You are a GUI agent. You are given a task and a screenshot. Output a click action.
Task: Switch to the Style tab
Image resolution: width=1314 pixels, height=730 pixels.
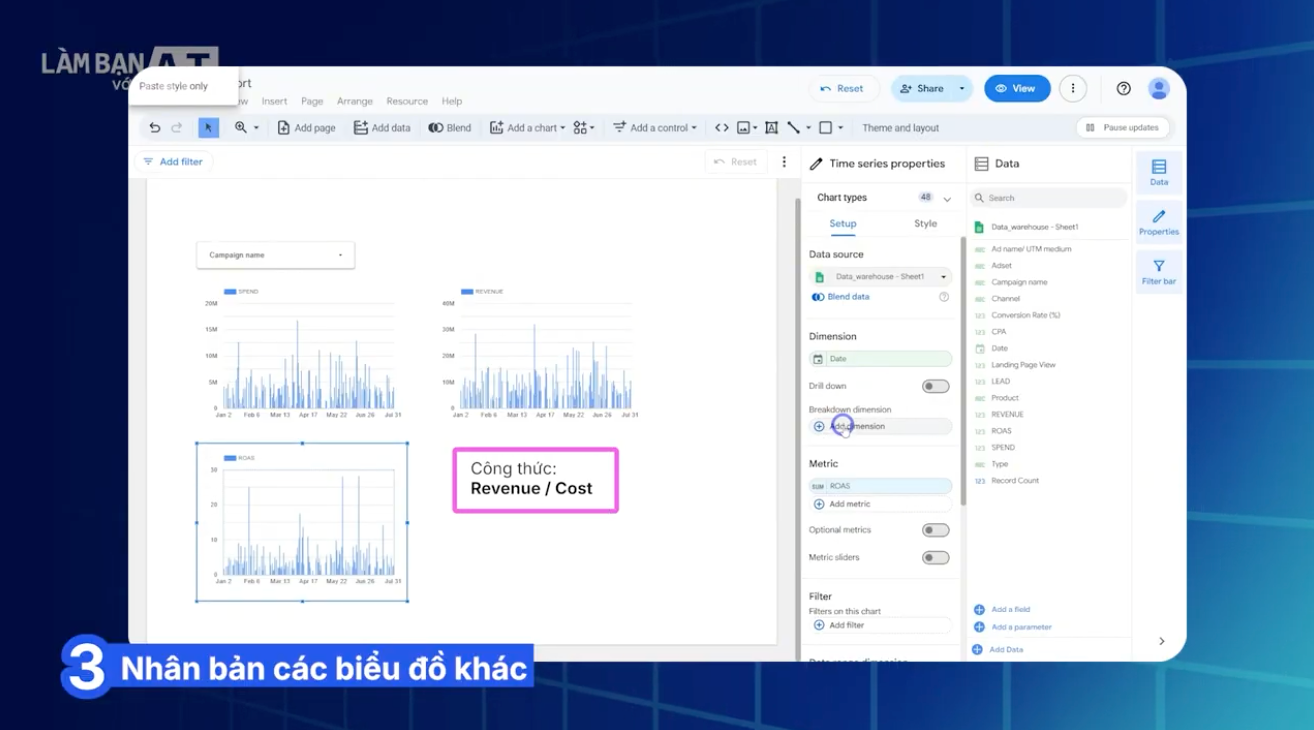pos(925,224)
